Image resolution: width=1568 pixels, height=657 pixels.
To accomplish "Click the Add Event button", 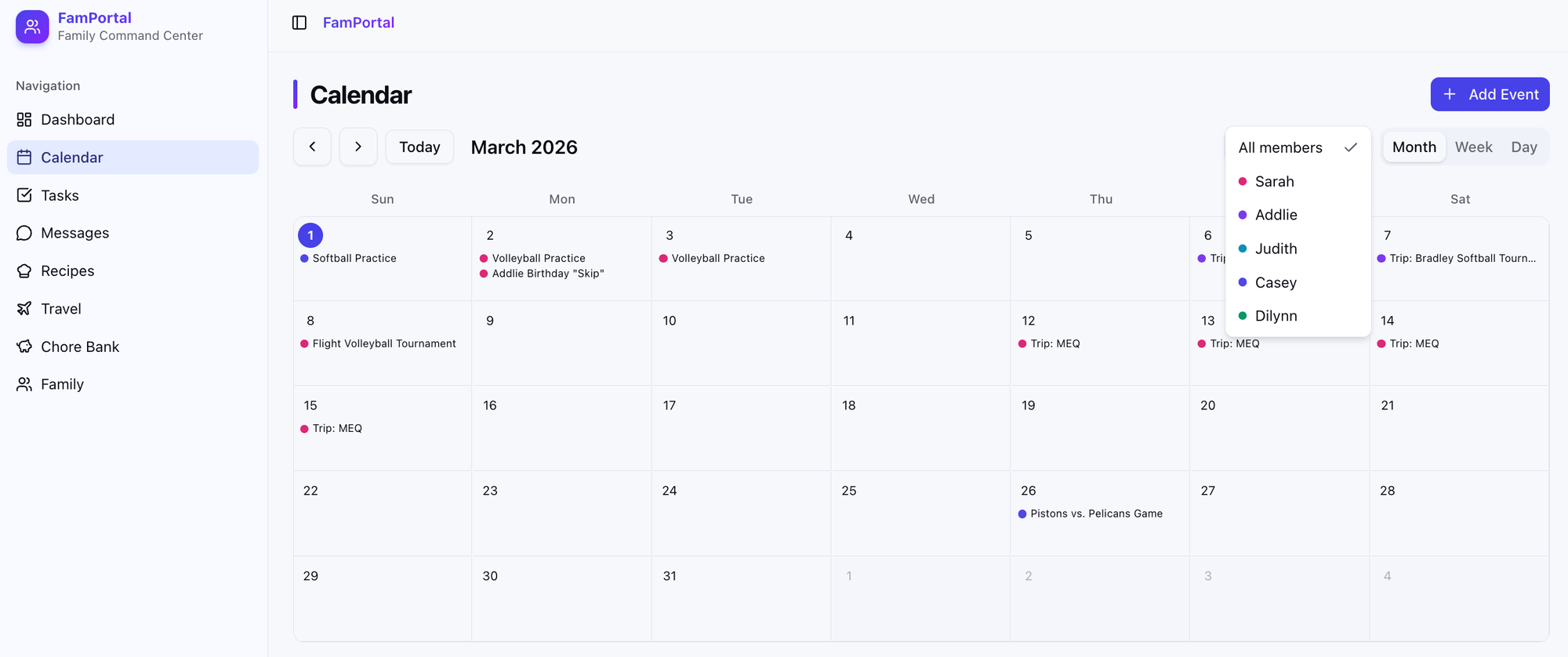I will (x=1490, y=94).
